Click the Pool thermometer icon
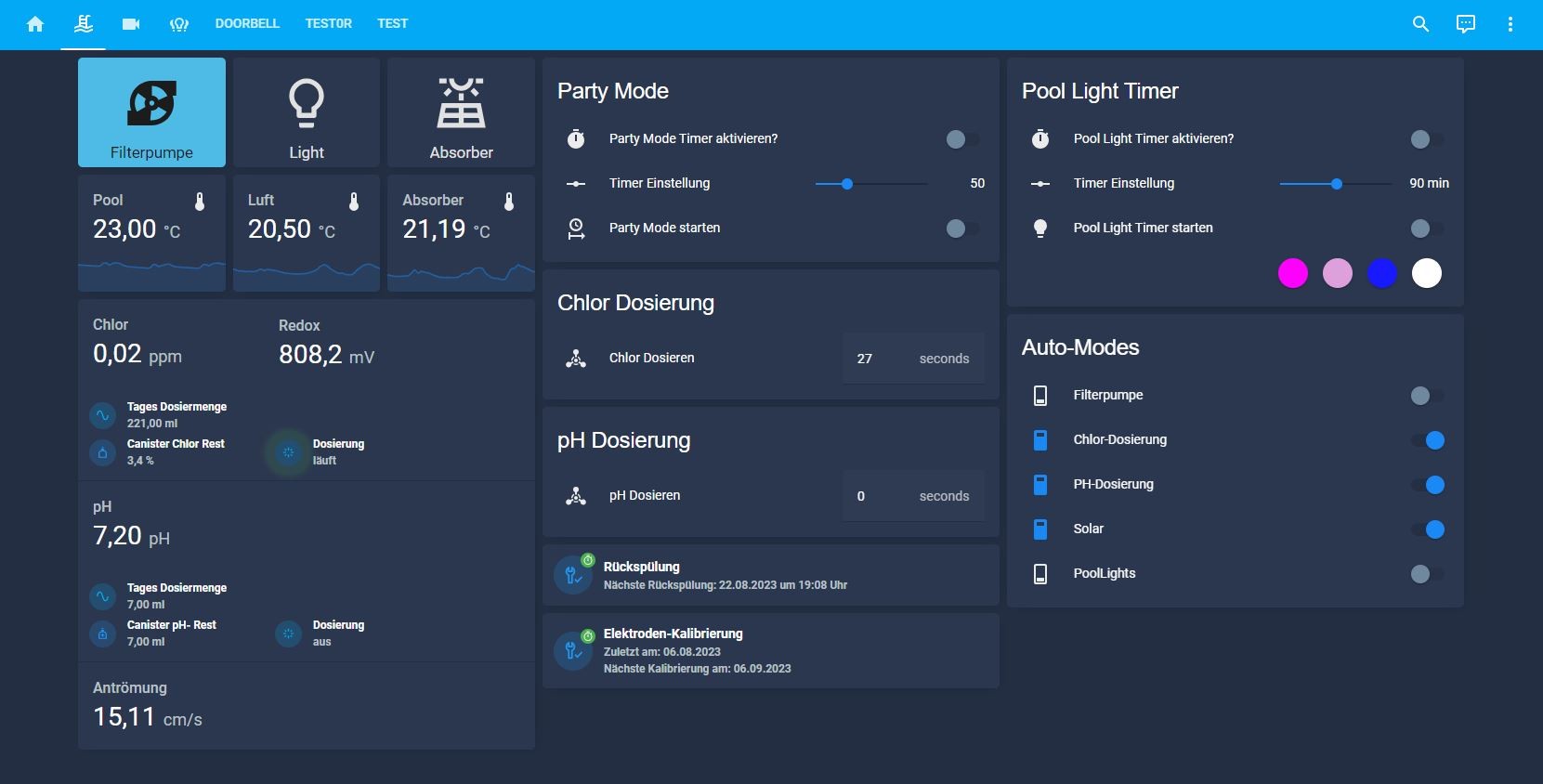The width and height of the screenshot is (1543, 784). pyautogui.click(x=199, y=202)
